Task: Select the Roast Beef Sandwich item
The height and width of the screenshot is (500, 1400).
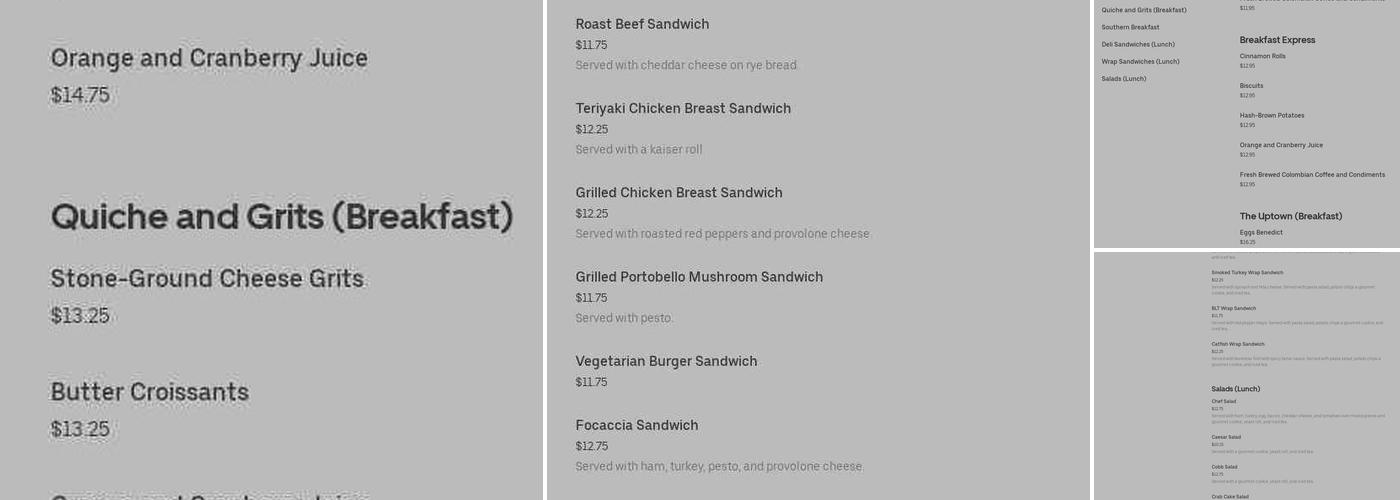Action: (642, 24)
